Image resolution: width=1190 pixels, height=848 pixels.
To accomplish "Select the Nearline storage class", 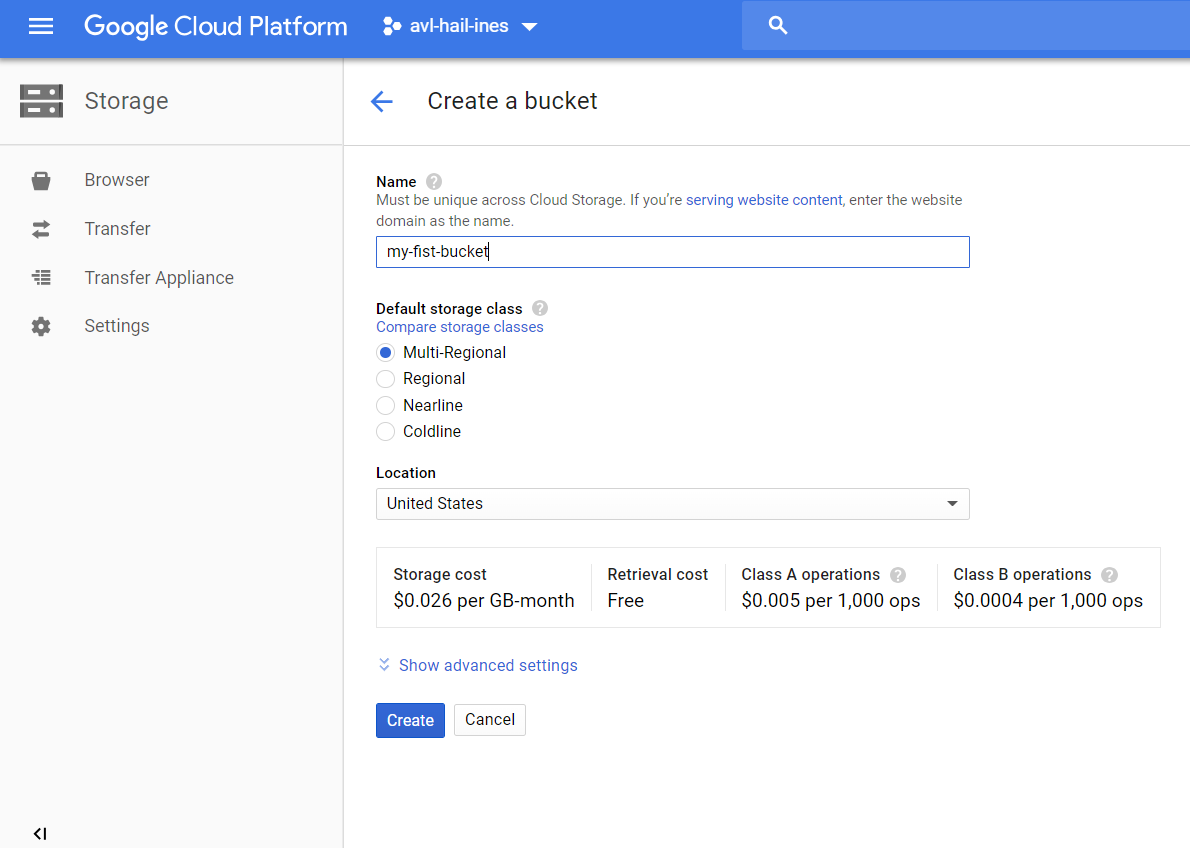I will point(386,405).
